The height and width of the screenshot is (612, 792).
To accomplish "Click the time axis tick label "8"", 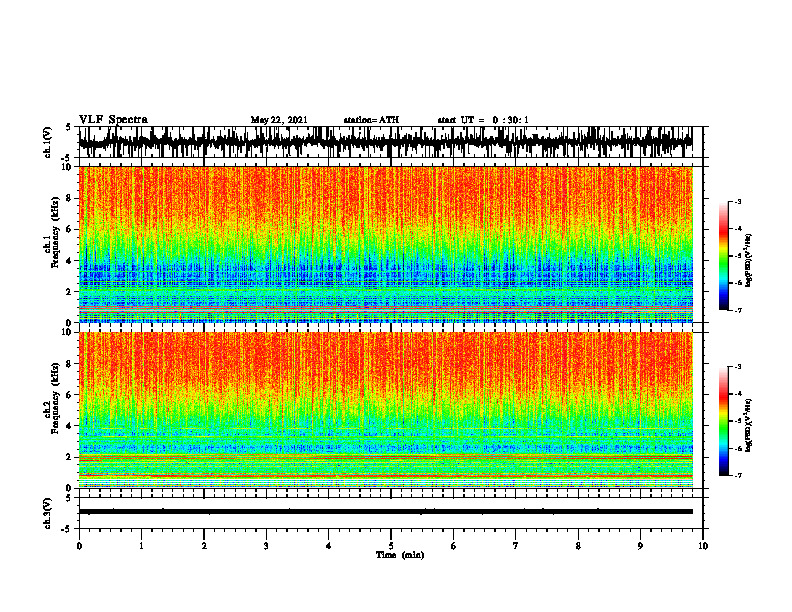I will tap(578, 546).
